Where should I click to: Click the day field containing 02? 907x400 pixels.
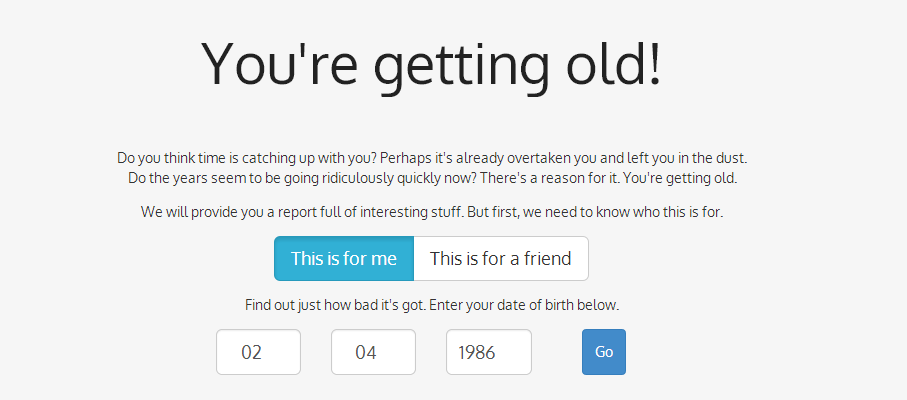click(x=258, y=352)
